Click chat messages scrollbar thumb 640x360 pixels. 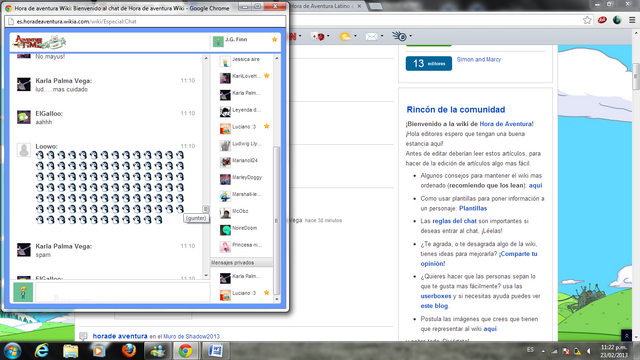pos(206,209)
